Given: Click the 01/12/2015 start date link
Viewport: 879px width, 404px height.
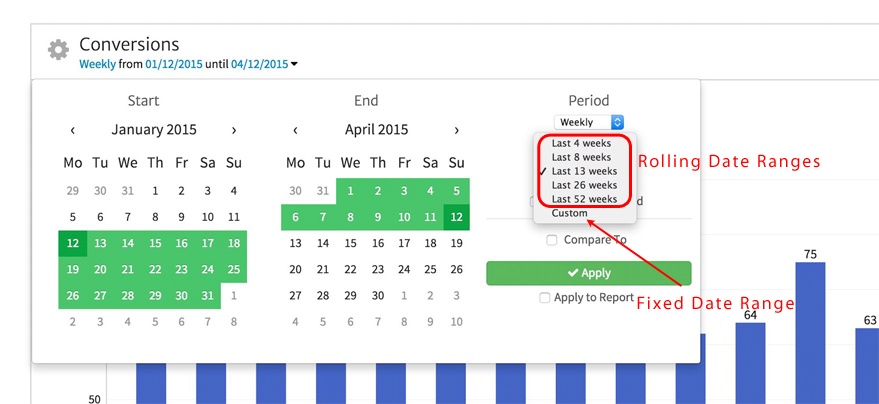Looking at the screenshot, I should point(173,64).
